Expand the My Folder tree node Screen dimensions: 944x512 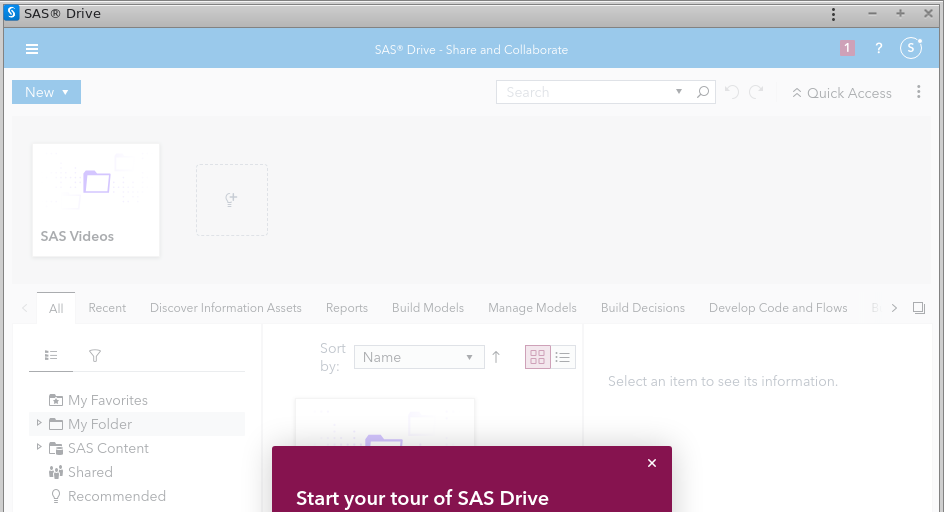pos(39,423)
